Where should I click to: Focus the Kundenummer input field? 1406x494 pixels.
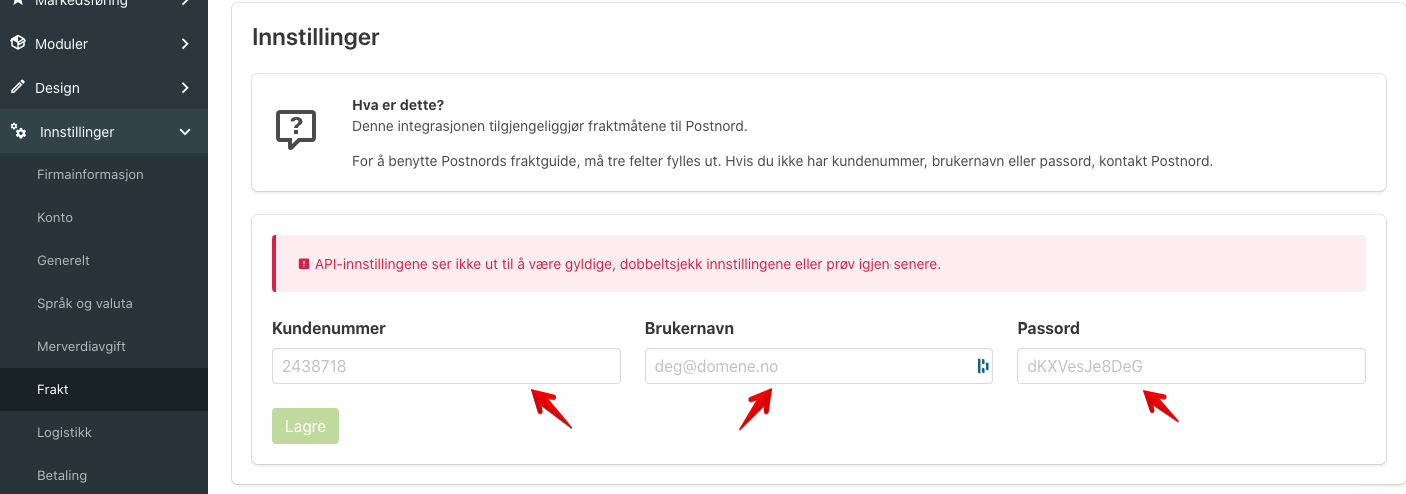pyautogui.click(x=446, y=366)
